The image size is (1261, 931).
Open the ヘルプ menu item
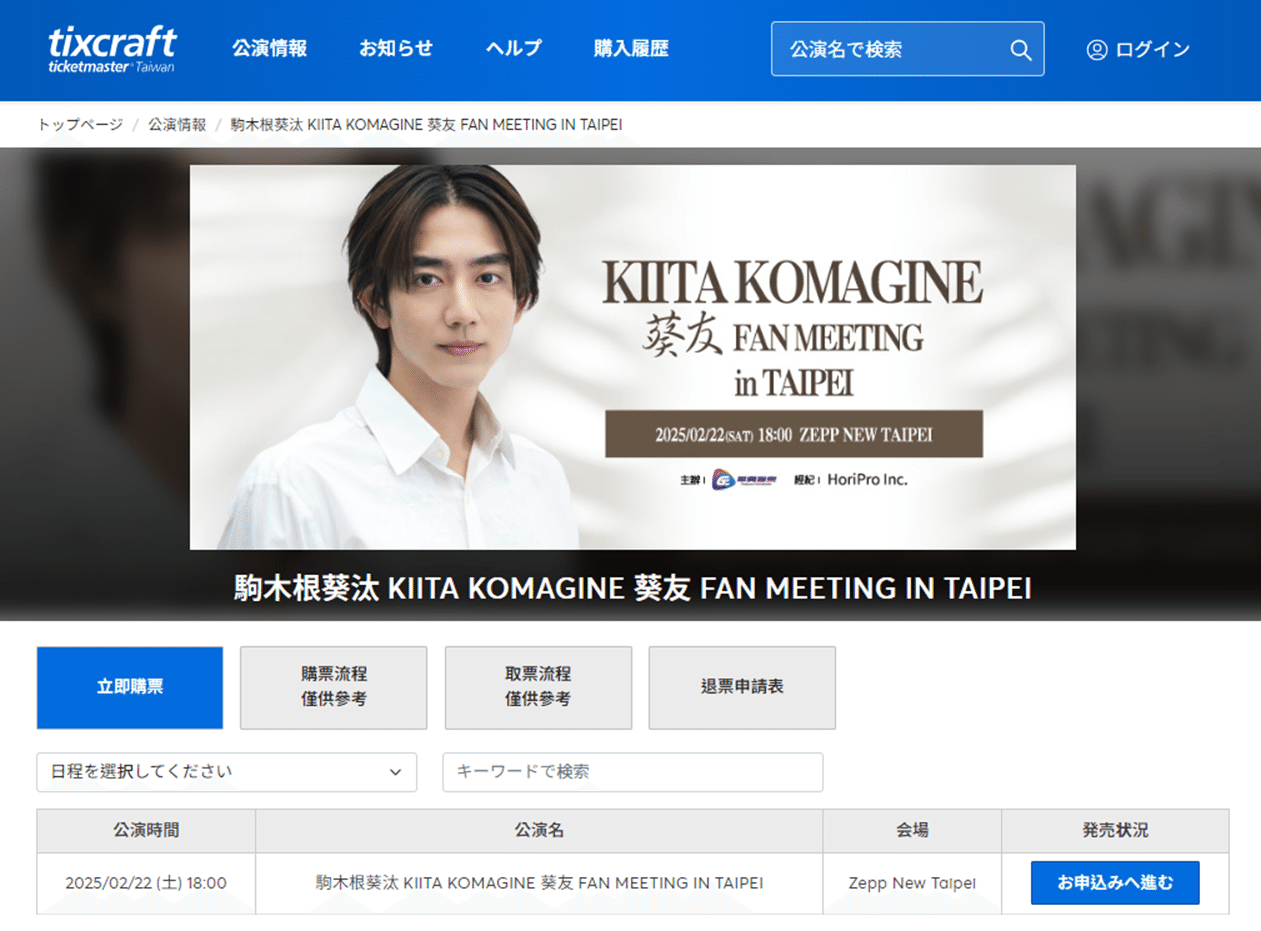click(514, 48)
